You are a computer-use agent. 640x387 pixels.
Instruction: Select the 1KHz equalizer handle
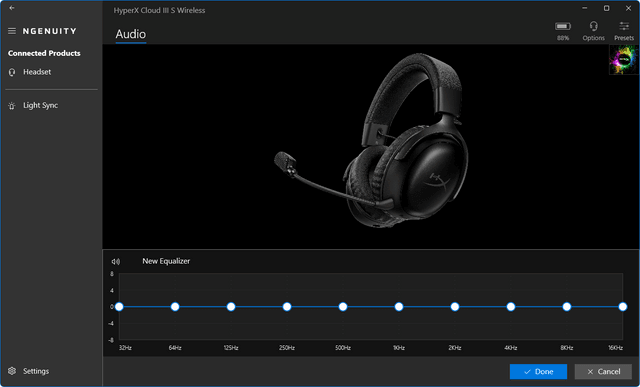coord(399,307)
